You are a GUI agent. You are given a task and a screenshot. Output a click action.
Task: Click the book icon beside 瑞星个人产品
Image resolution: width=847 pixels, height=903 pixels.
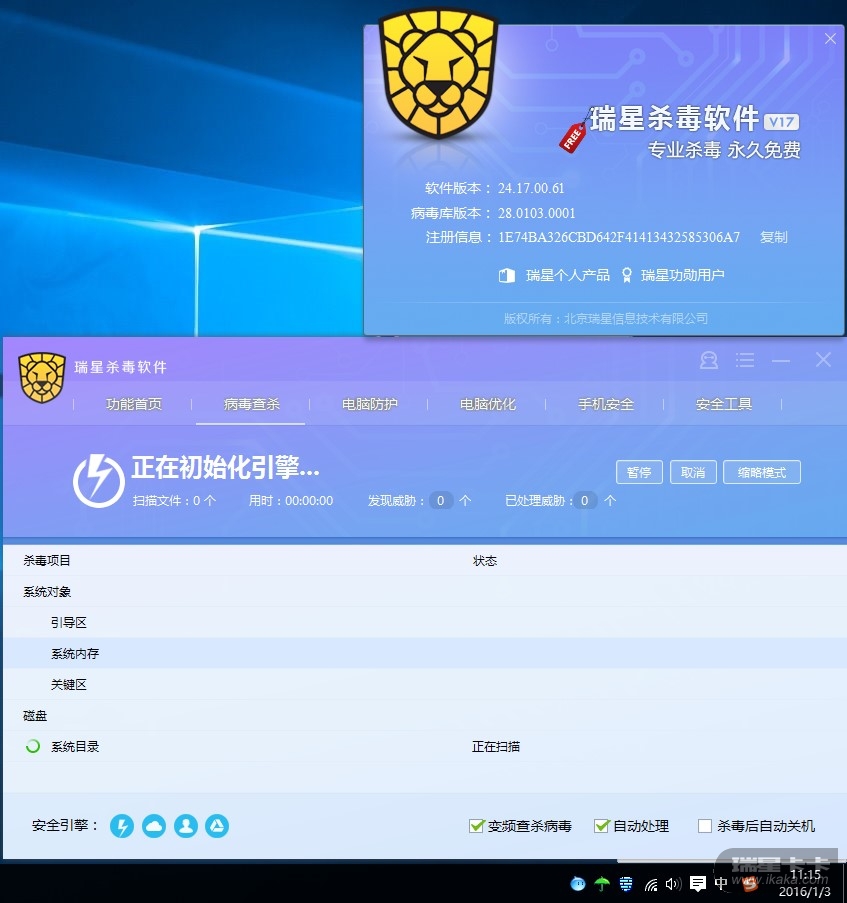point(507,275)
